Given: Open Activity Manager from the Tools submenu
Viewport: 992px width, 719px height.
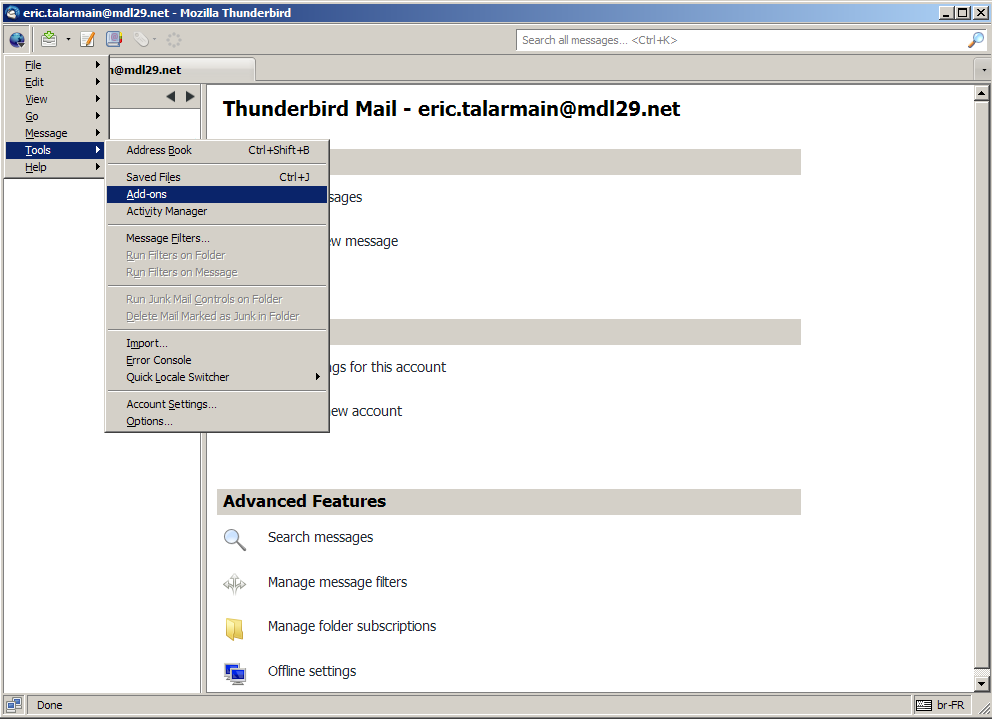Looking at the screenshot, I should (217, 211).
